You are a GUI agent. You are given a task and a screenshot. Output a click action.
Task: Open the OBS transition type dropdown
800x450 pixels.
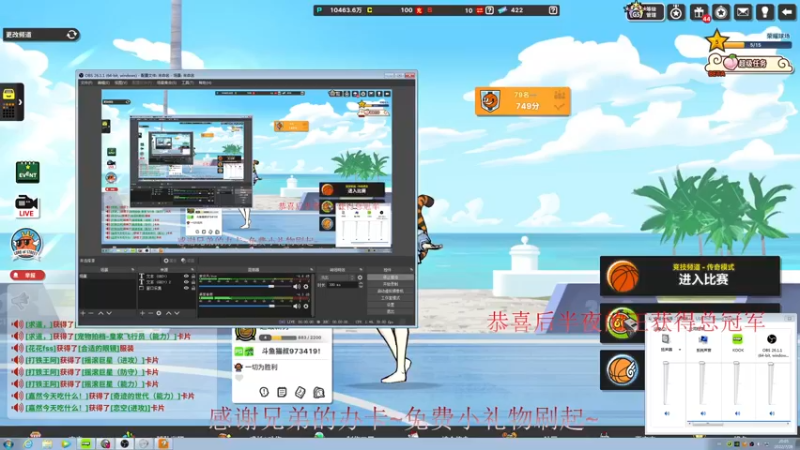337,278
